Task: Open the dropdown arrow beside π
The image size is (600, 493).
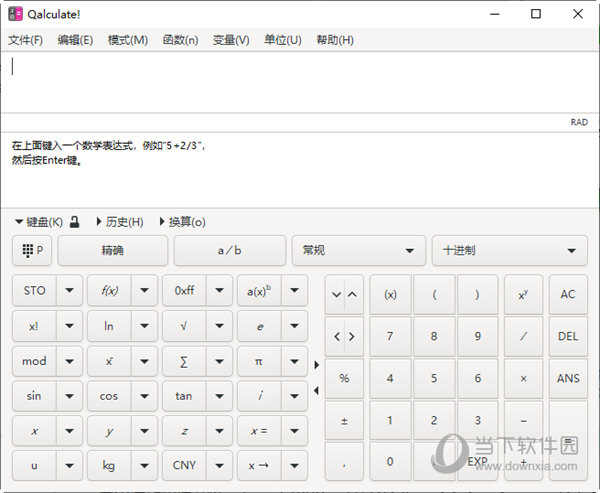Action: click(x=294, y=361)
